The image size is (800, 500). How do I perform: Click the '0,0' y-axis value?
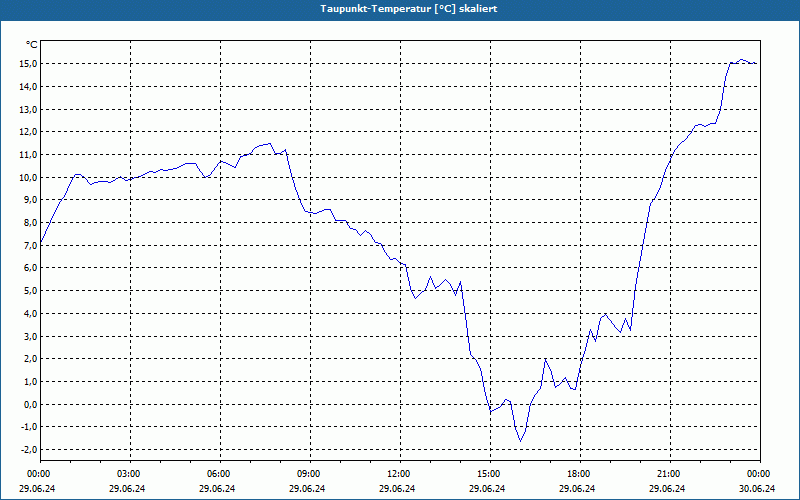pyautogui.click(x=30, y=404)
